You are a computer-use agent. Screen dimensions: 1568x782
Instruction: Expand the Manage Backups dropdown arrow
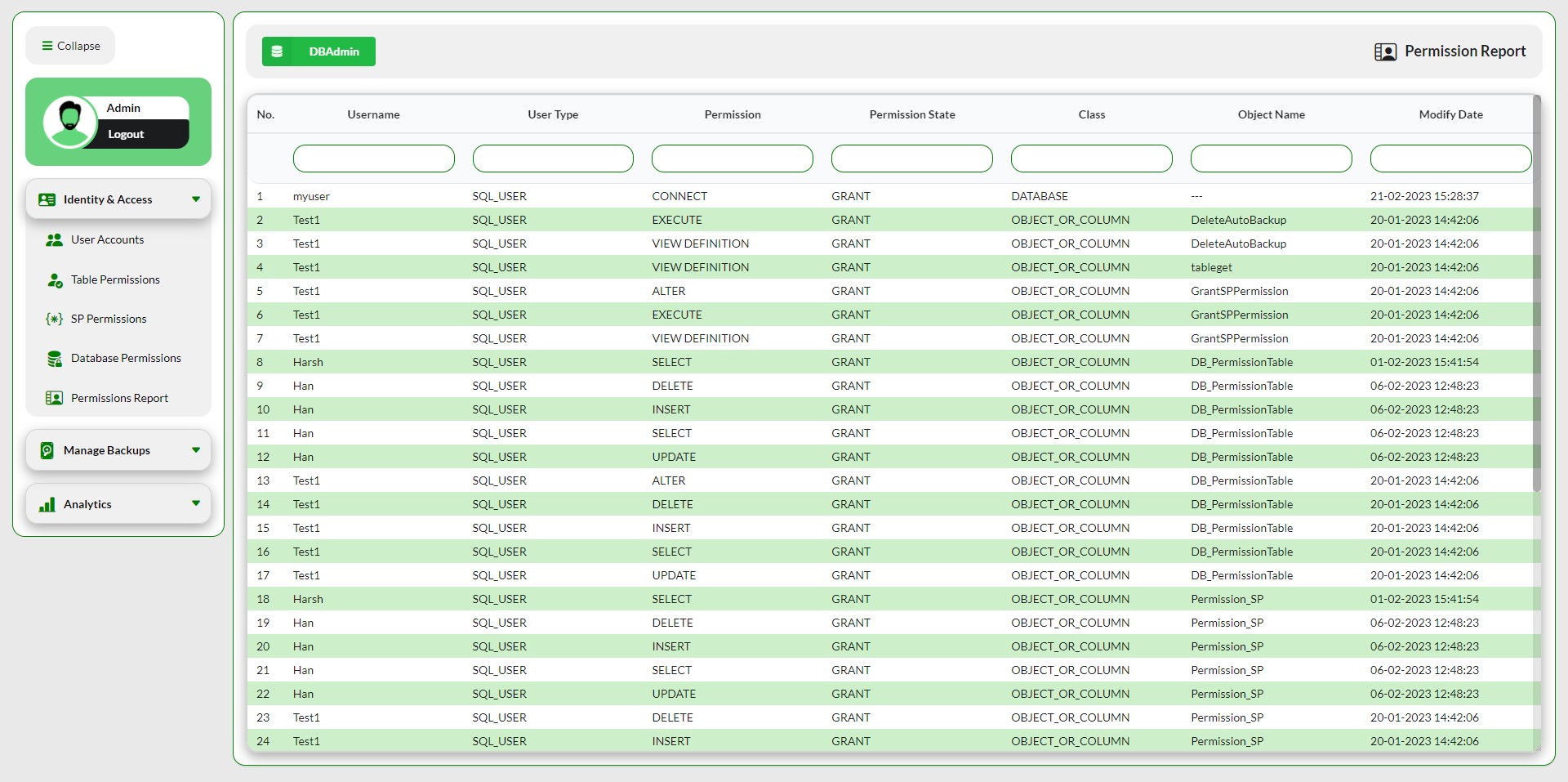tap(196, 449)
